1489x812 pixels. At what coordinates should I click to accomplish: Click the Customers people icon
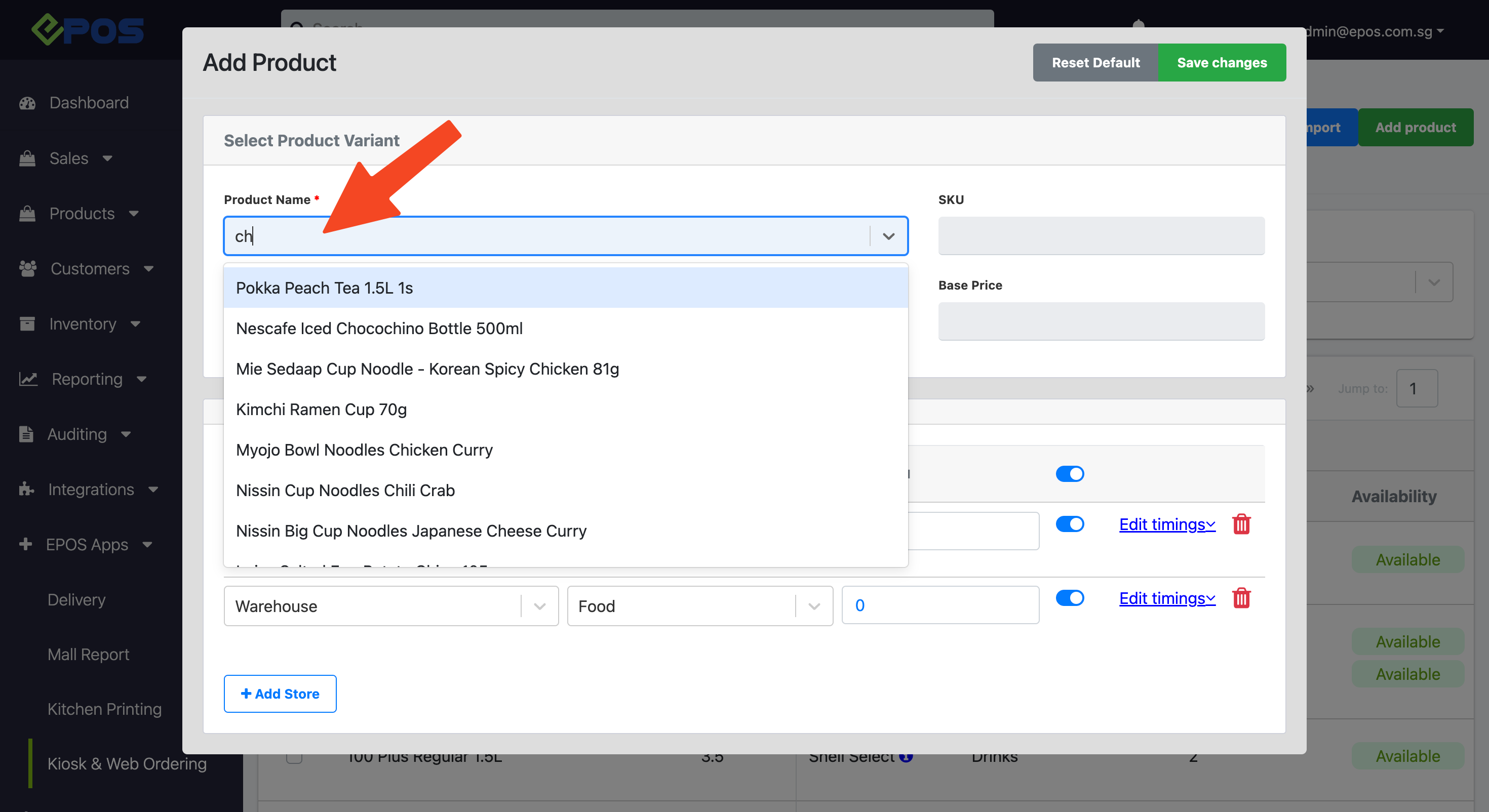point(28,269)
